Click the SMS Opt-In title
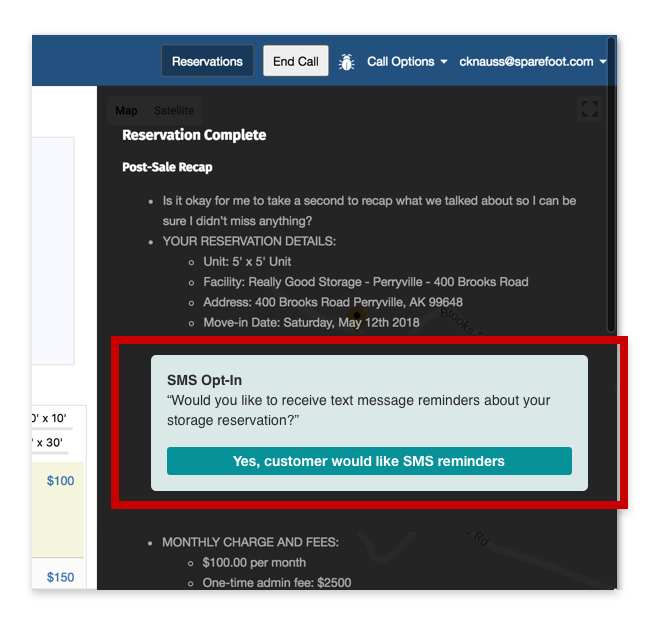Image resolution: width=648 pixels, height=622 pixels. click(x=204, y=380)
